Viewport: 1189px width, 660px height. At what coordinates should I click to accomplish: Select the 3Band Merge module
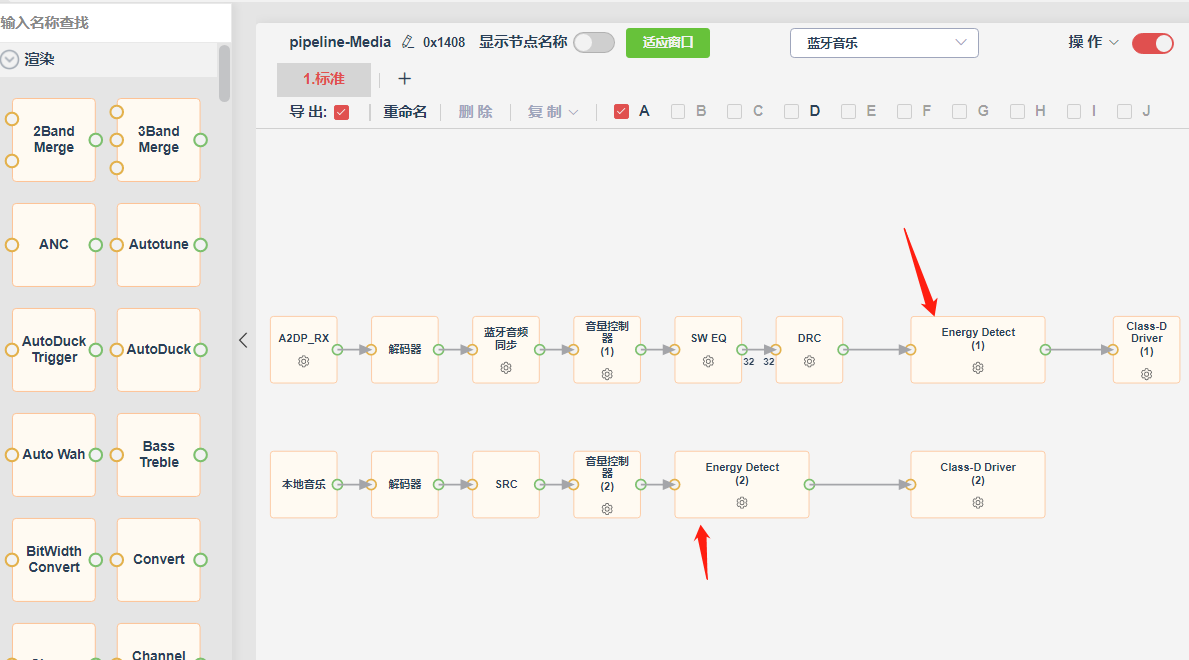(158, 140)
